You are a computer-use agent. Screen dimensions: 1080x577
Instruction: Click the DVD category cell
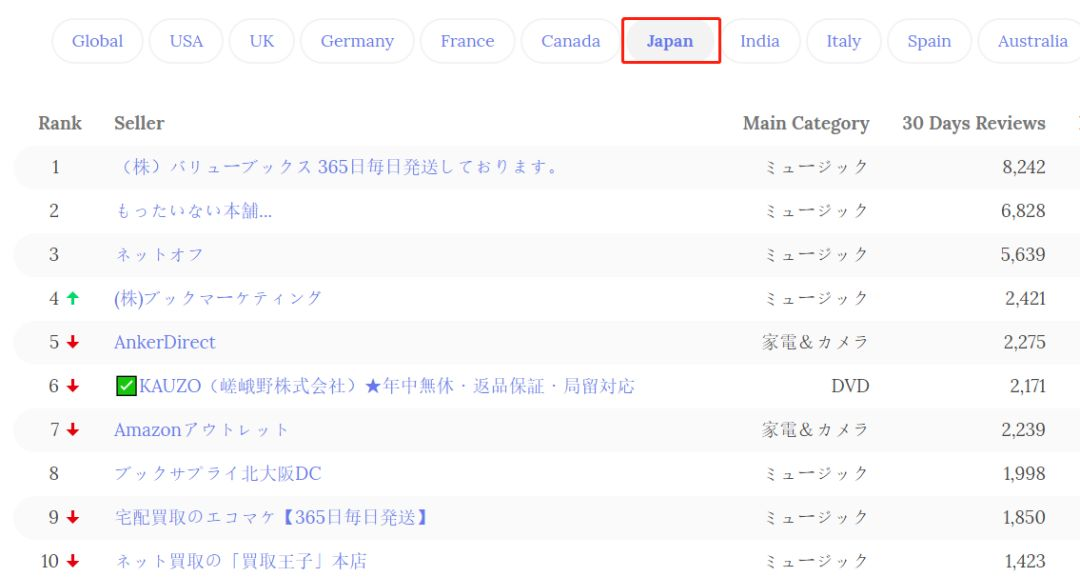point(850,386)
